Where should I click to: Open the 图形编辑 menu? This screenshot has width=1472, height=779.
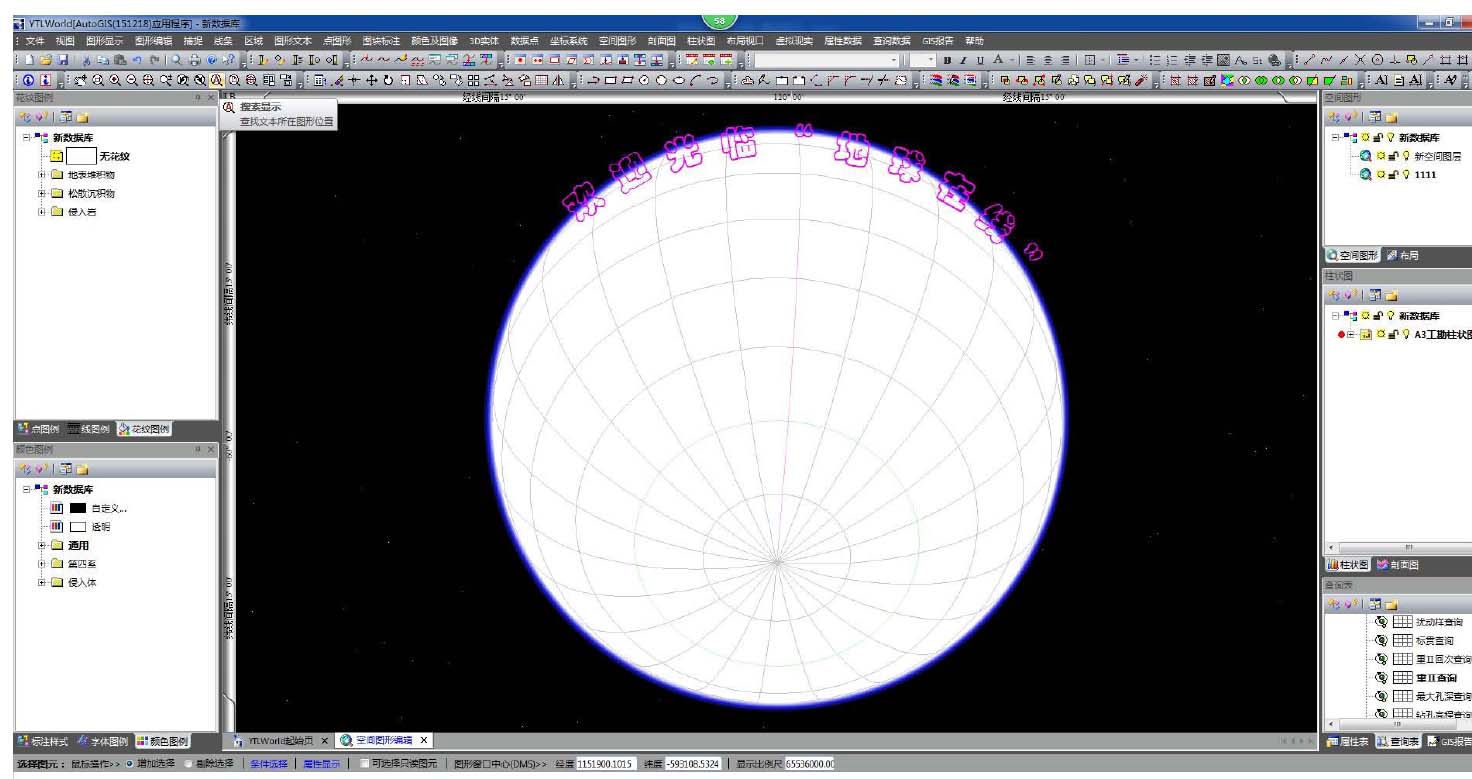[153, 41]
